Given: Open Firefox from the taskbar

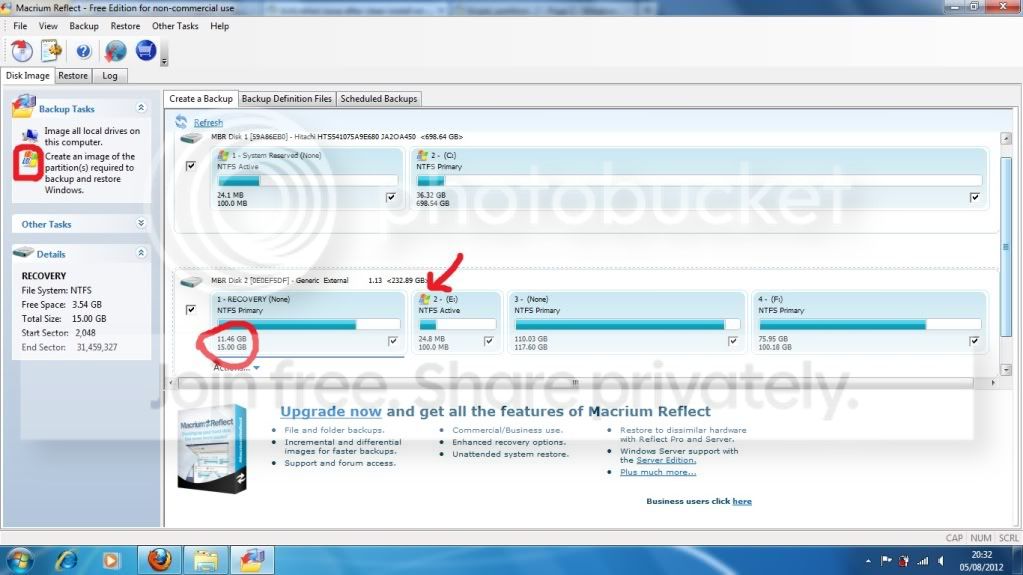Looking at the screenshot, I should point(159,560).
